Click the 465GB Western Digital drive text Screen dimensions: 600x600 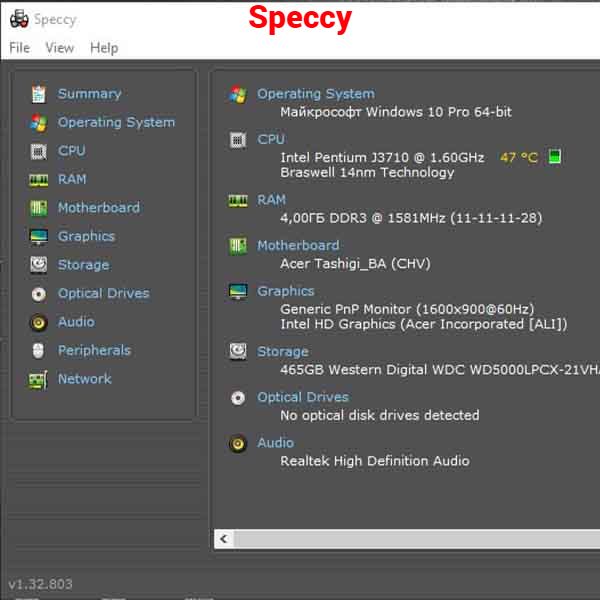440,370
